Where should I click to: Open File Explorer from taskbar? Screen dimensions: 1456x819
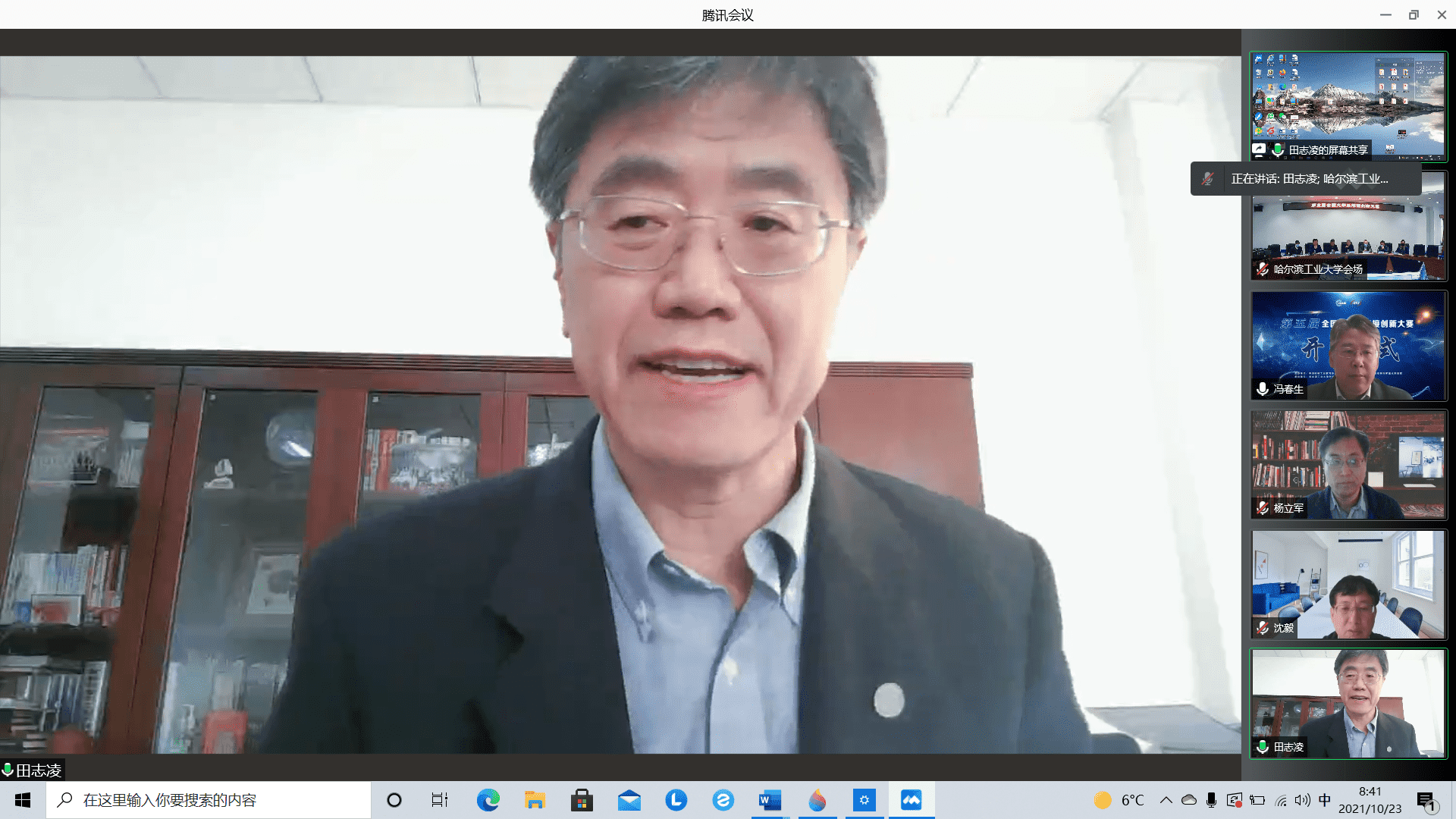535,800
